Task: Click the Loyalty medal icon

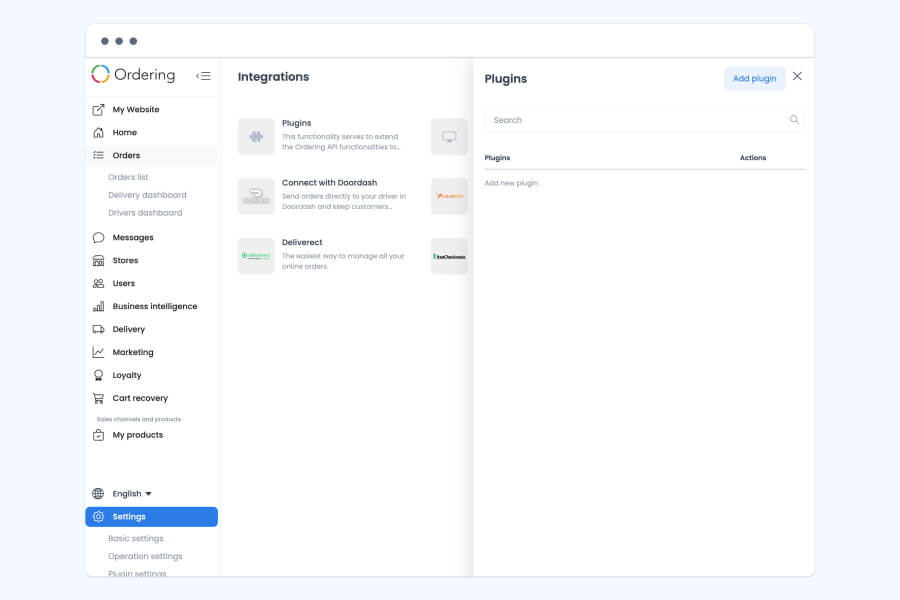Action: (98, 375)
